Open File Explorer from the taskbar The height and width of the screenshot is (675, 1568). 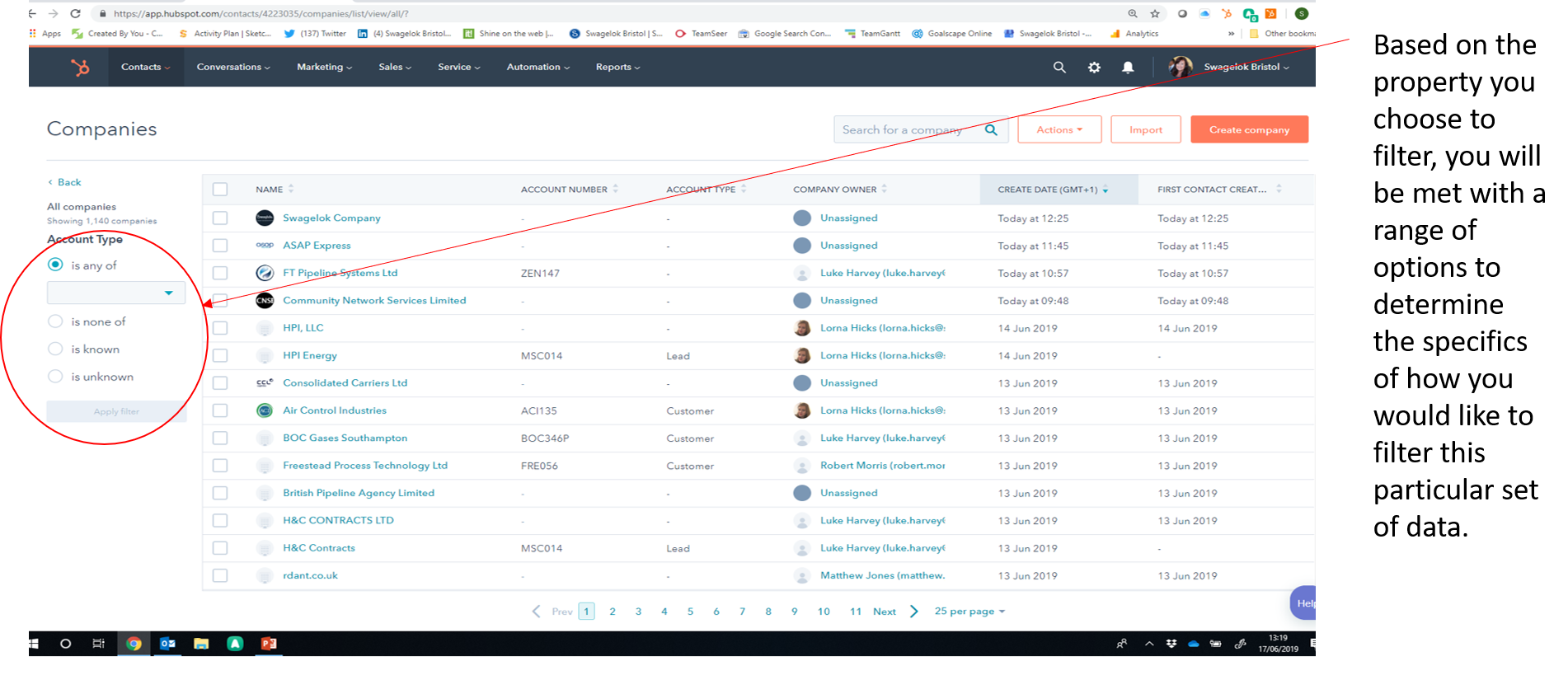click(201, 644)
